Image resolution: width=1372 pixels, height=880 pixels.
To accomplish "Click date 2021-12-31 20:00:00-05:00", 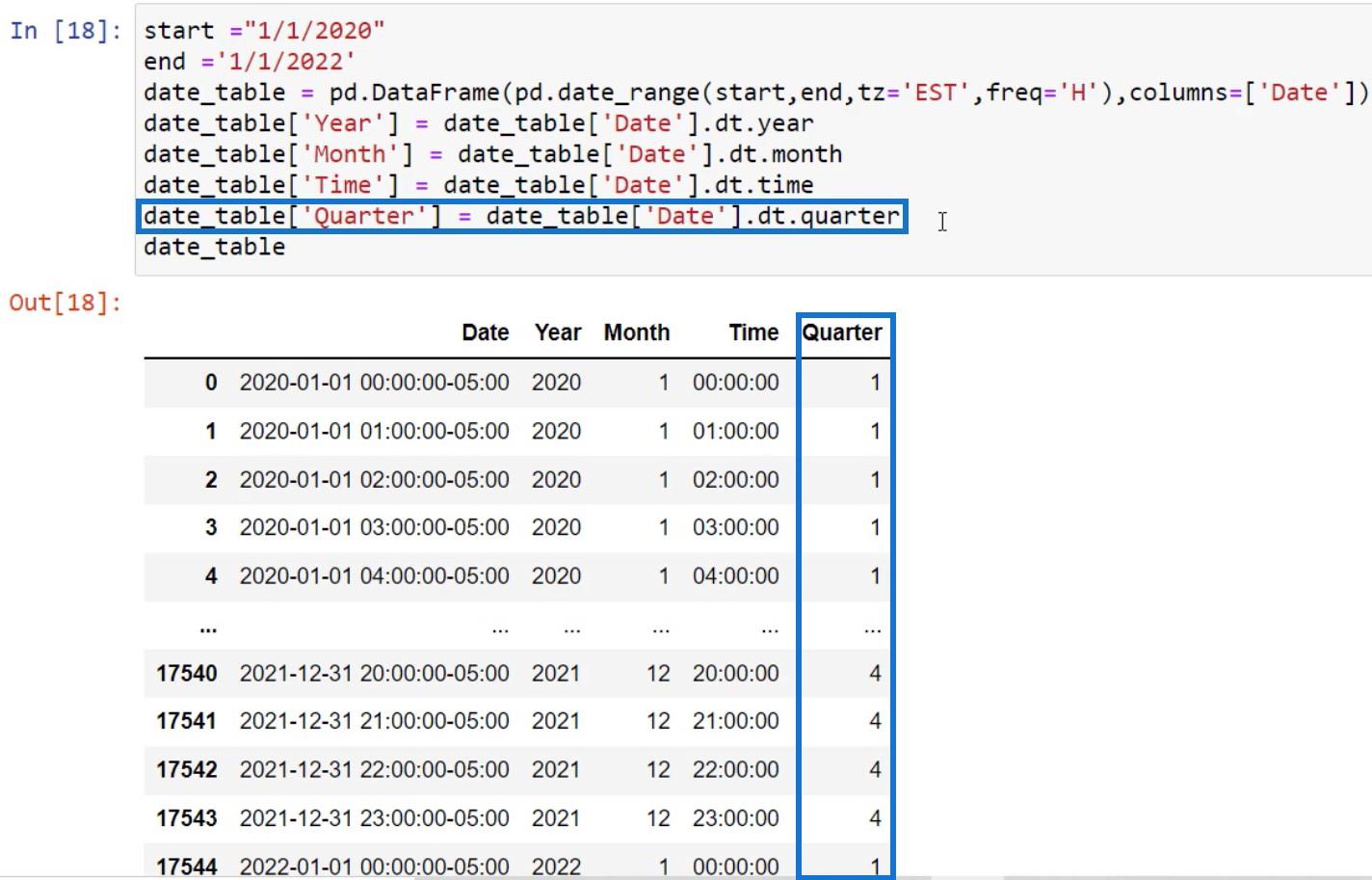I will click(x=375, y=673).
